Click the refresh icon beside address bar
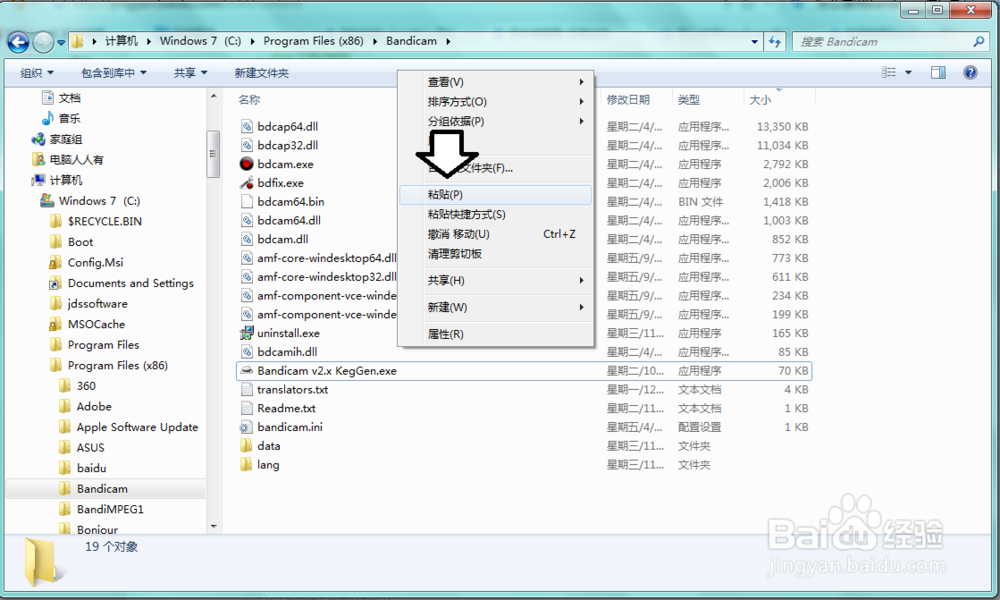The width and height of the screenshot is (1000, 600). [x=775, y=41]
